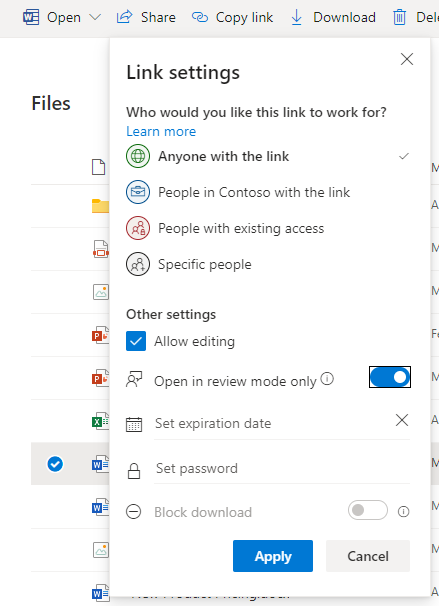The width and height of the screenshot is (439, 606).
Task: Click the Delete trash icon in toolbar
Action: click(399, 17)
